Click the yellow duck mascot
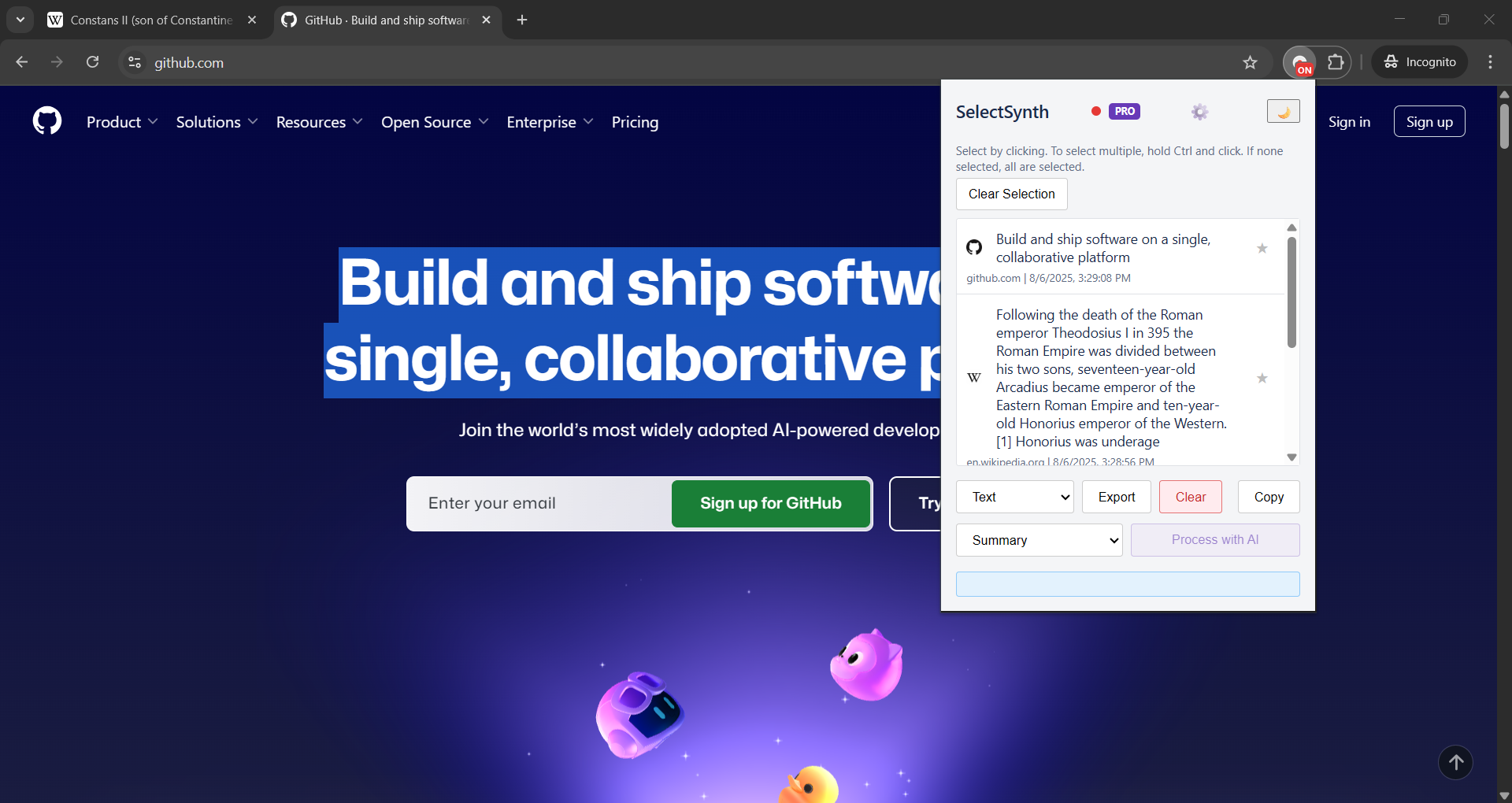Viewport: 1512px width, 803px height. (809, 784)
